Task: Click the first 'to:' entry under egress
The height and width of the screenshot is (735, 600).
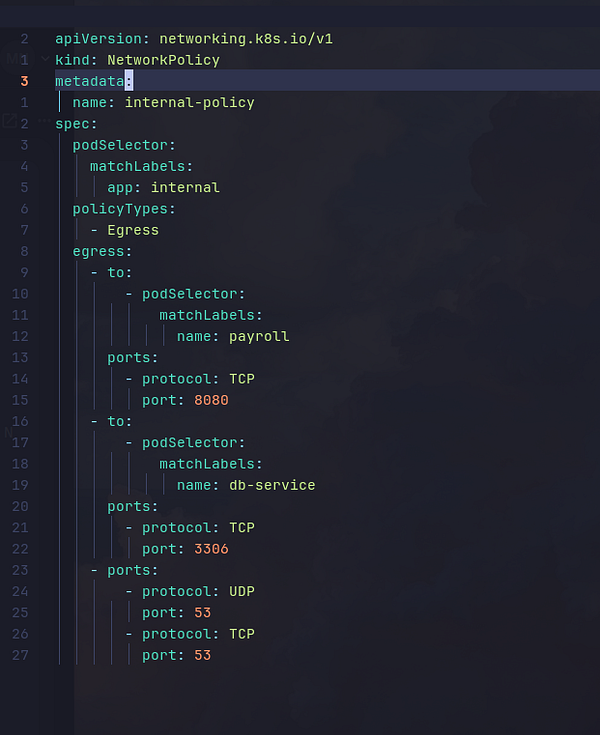Action: [x=120, y=273]
